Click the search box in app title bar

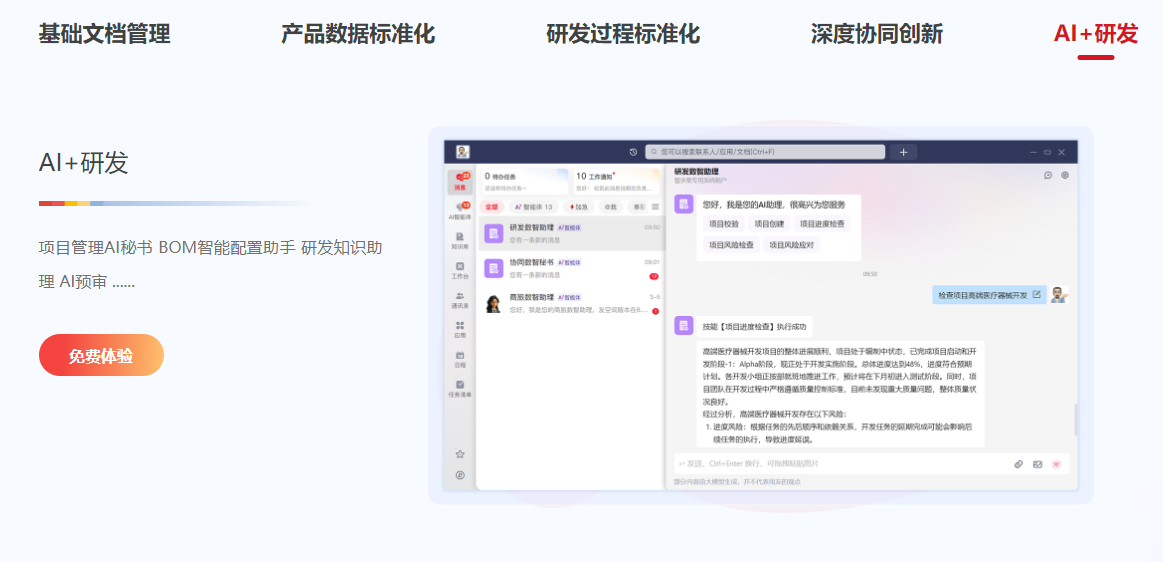point(765,152)
